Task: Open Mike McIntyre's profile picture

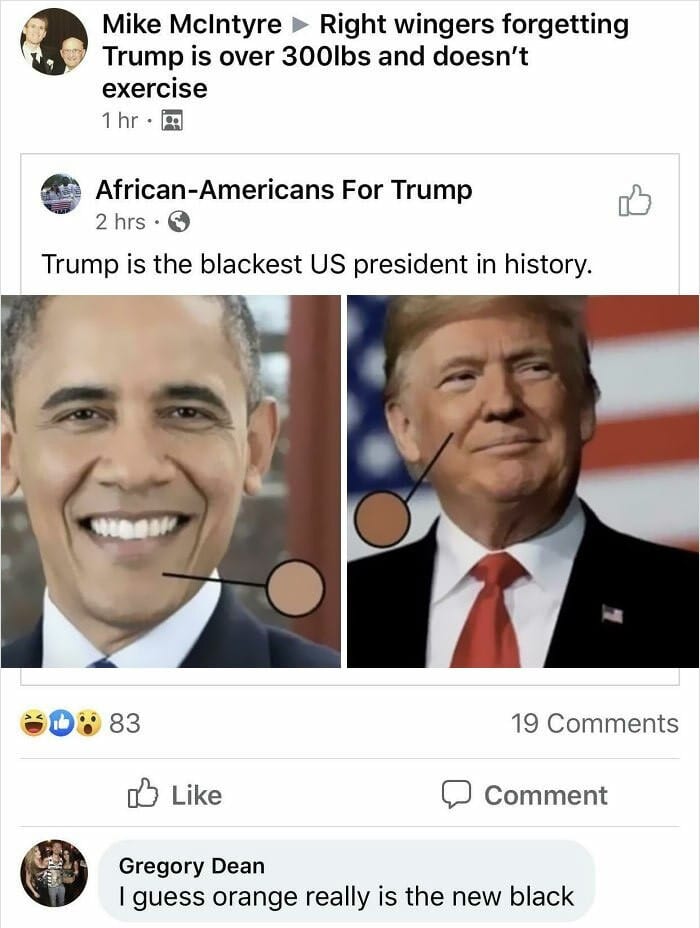Action: click(x=54, y=42)
